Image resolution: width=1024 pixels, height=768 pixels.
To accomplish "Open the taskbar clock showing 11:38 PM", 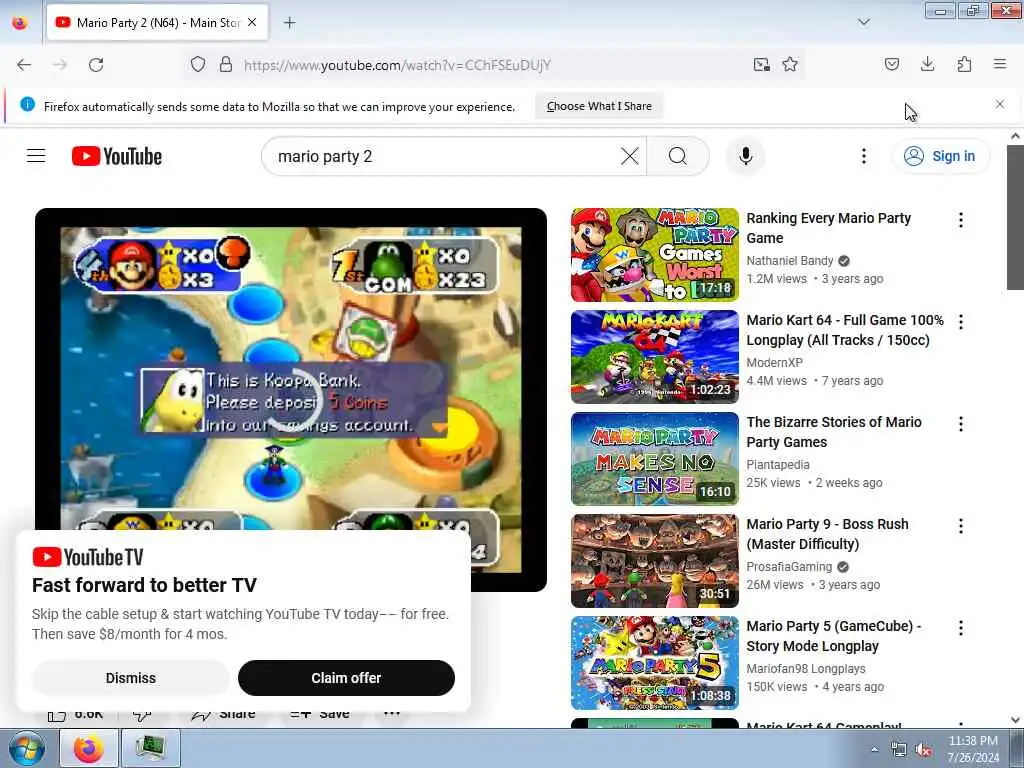I will pyautogui.click(x=973, y=749).
